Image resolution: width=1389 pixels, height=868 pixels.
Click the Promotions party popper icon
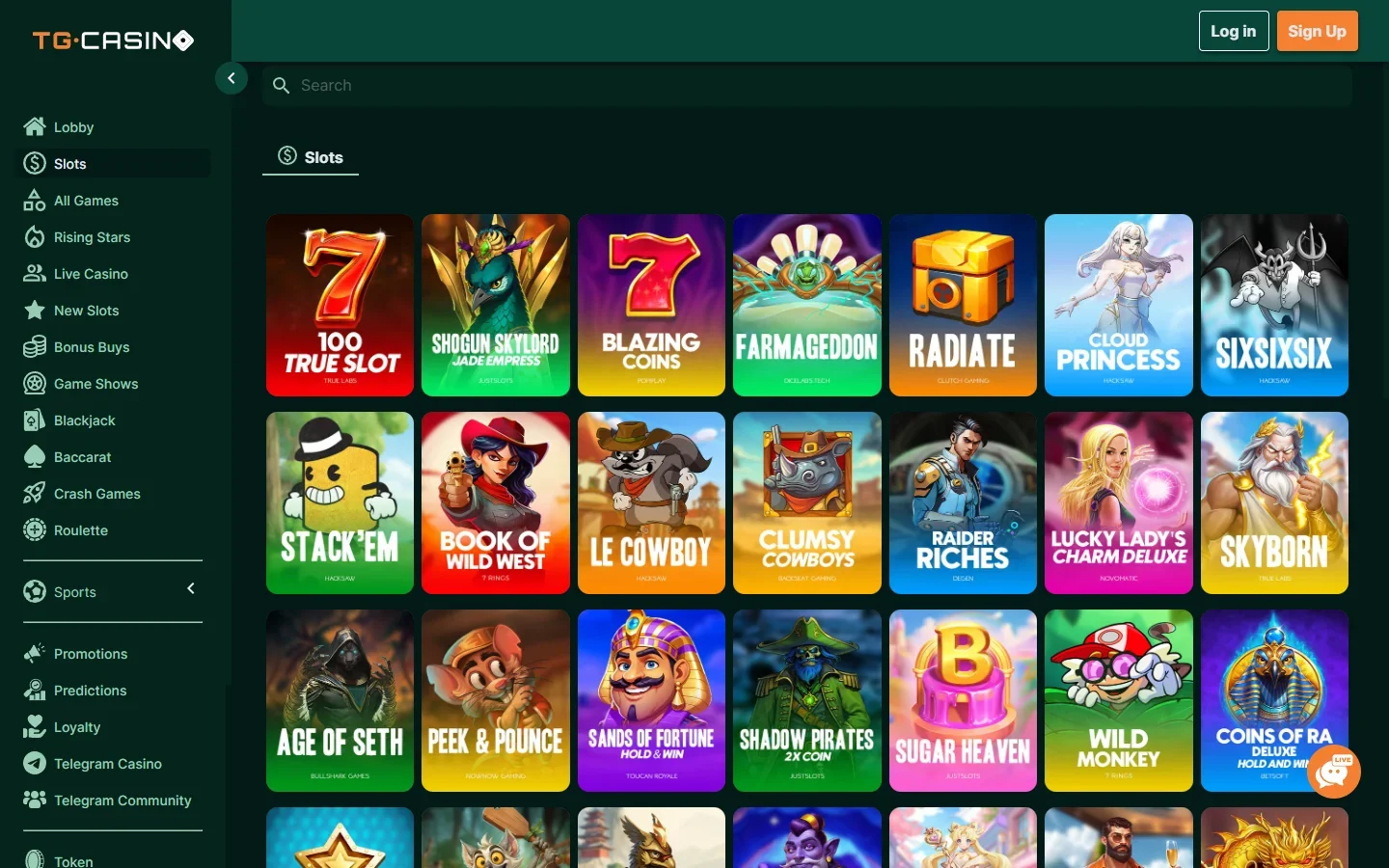tap(35, 653)
